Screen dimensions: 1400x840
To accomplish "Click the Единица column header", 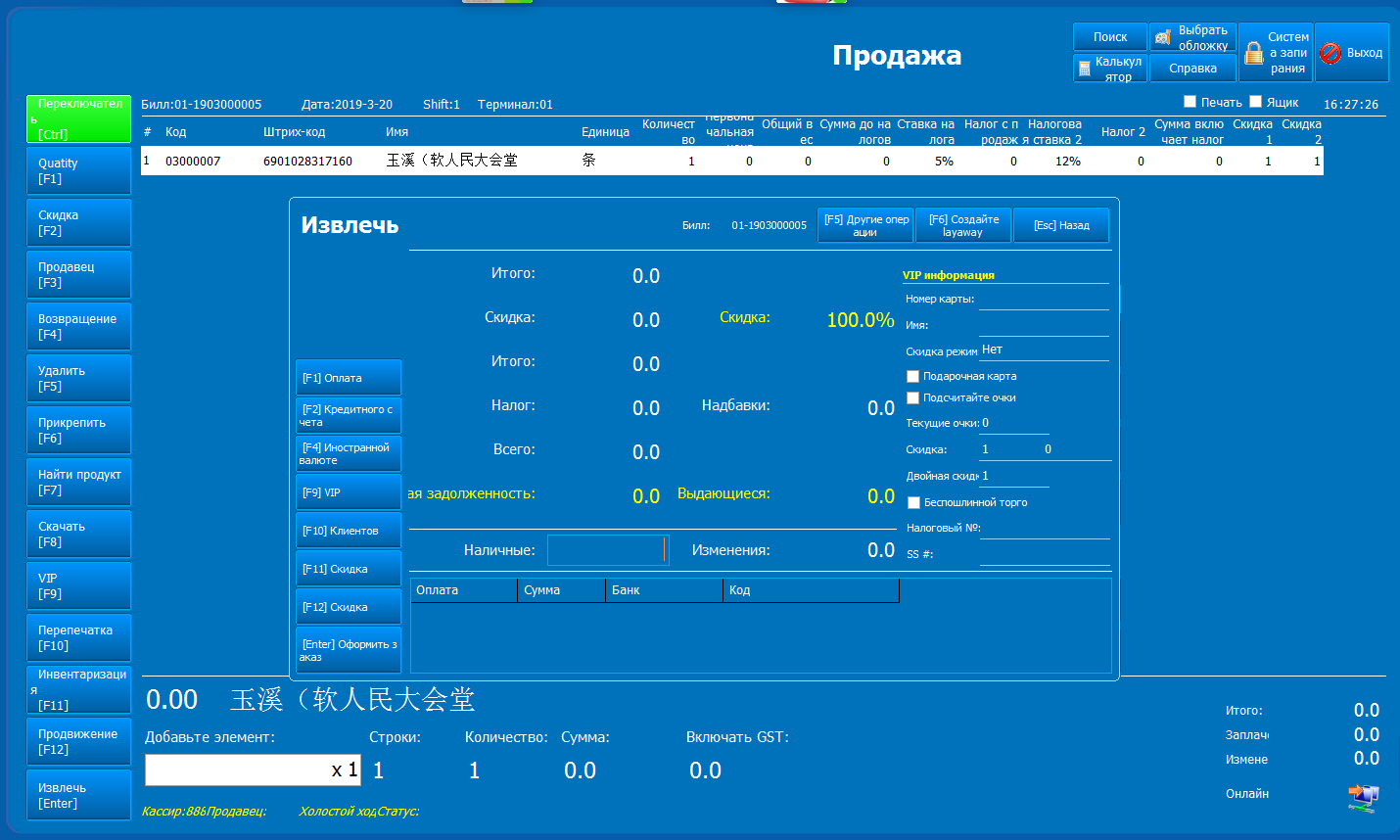I will coord(605,132).
